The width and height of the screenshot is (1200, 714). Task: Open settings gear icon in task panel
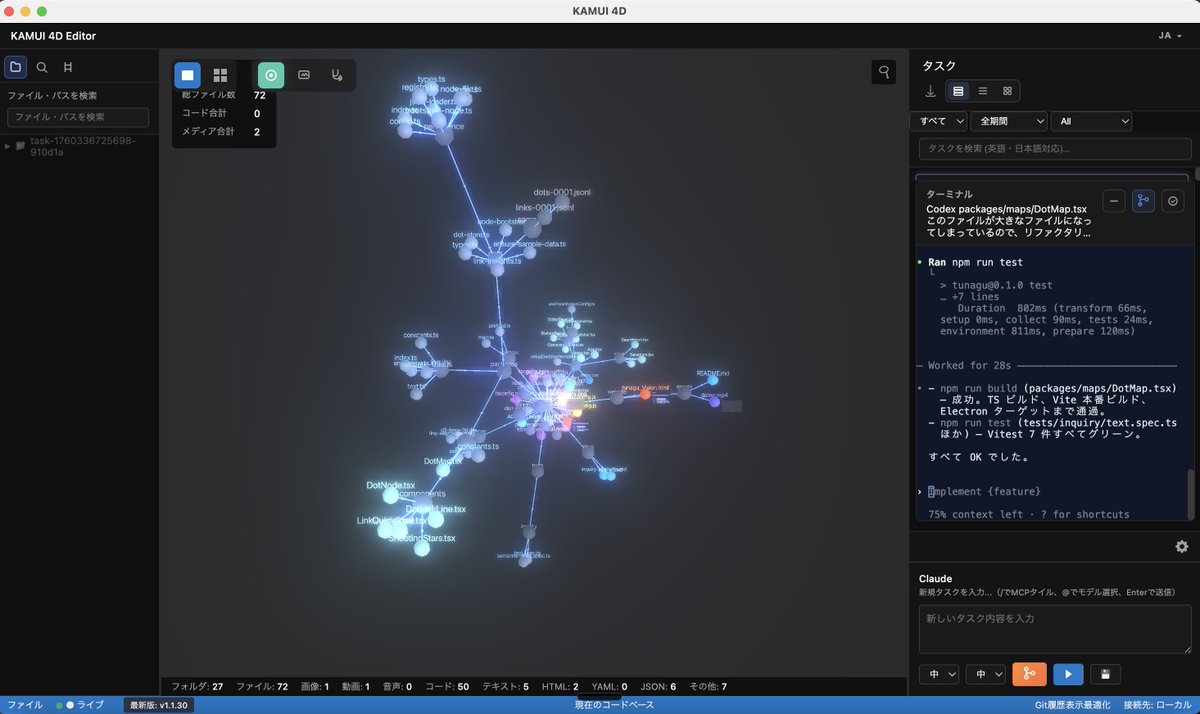point(1182,547)
